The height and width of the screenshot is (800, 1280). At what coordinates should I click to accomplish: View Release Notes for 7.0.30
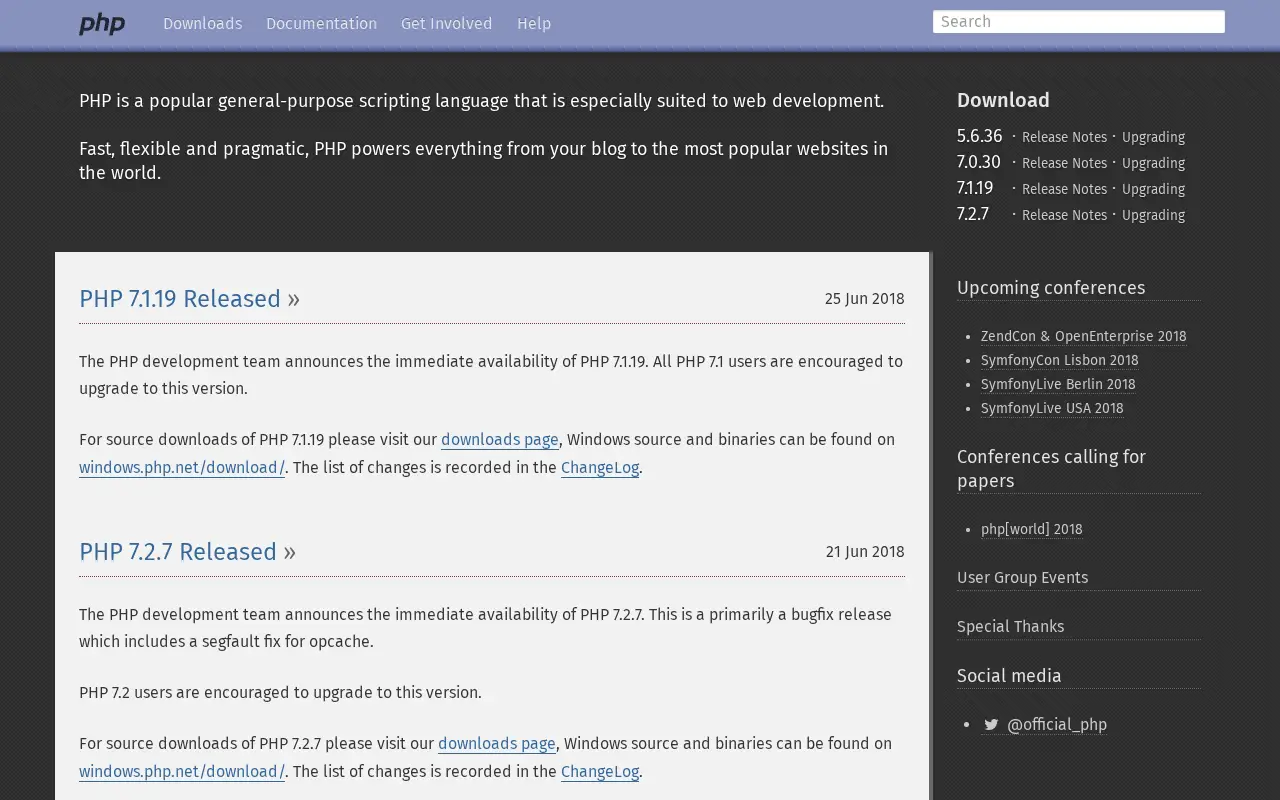1064,163
